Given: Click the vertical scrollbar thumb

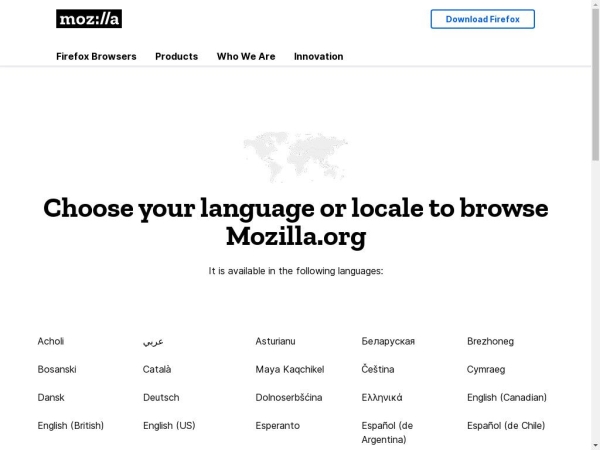Looking at the screenshot, I should pyautogui.click(x=595, y=84).
